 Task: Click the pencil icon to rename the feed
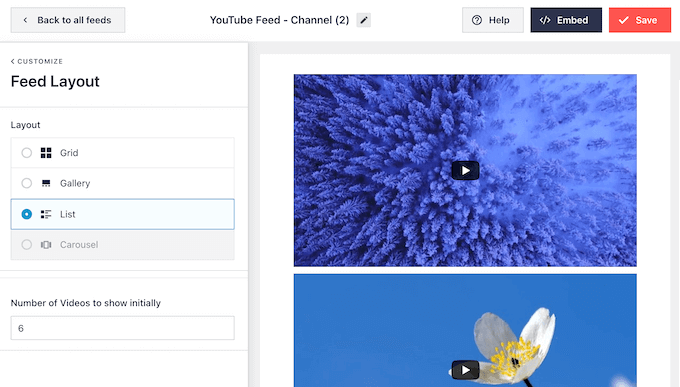[x=363, y=20]
